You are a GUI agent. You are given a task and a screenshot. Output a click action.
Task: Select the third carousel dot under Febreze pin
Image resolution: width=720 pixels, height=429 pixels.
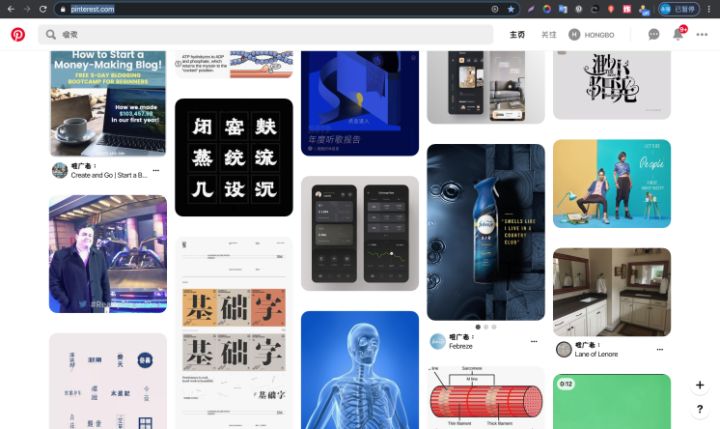coord(494,327)
